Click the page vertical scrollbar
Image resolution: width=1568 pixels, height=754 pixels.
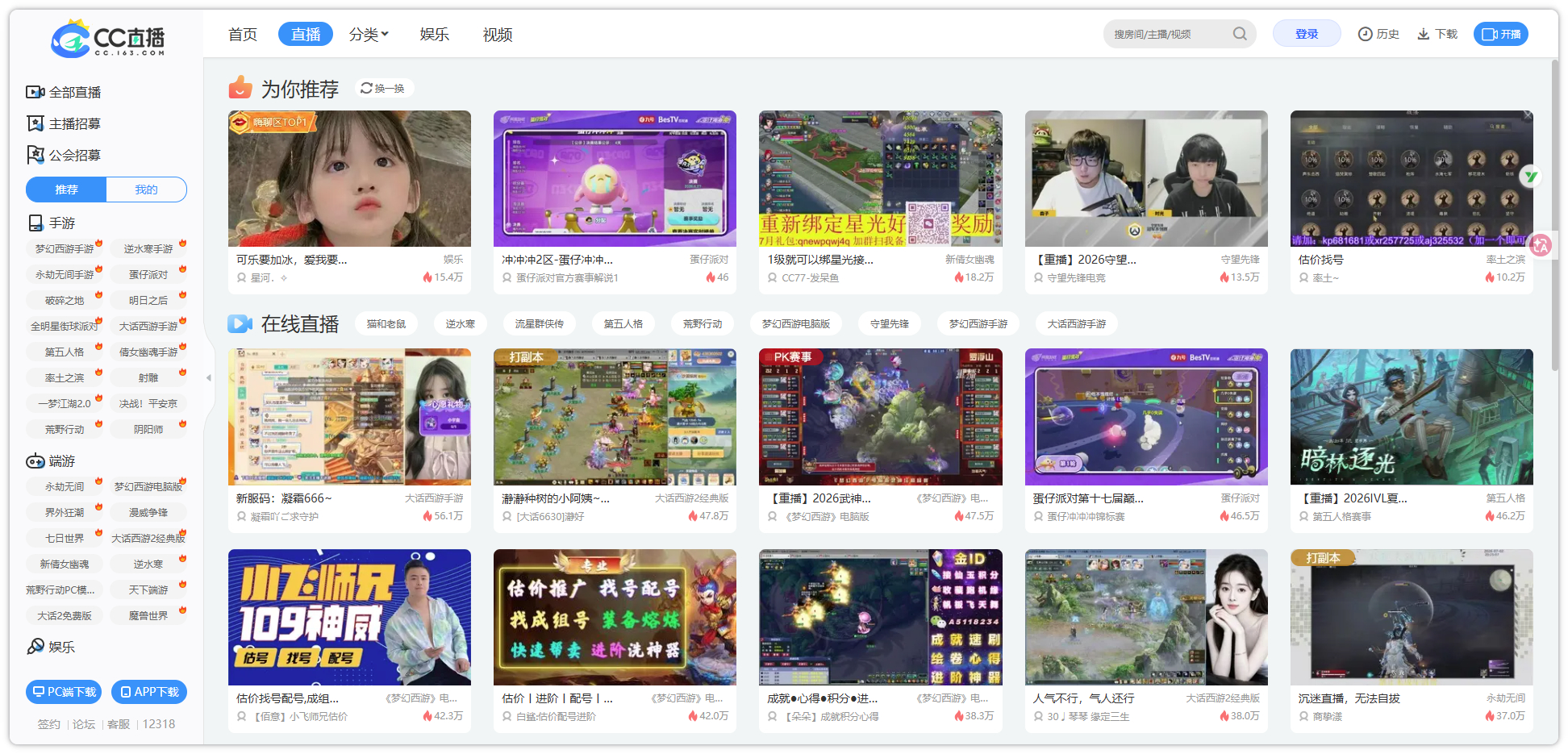click(1554, 214)
